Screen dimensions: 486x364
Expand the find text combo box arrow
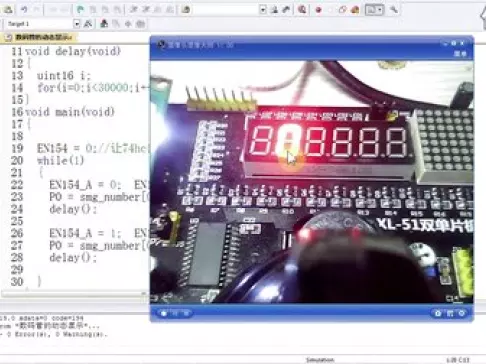tap(263, 10)
